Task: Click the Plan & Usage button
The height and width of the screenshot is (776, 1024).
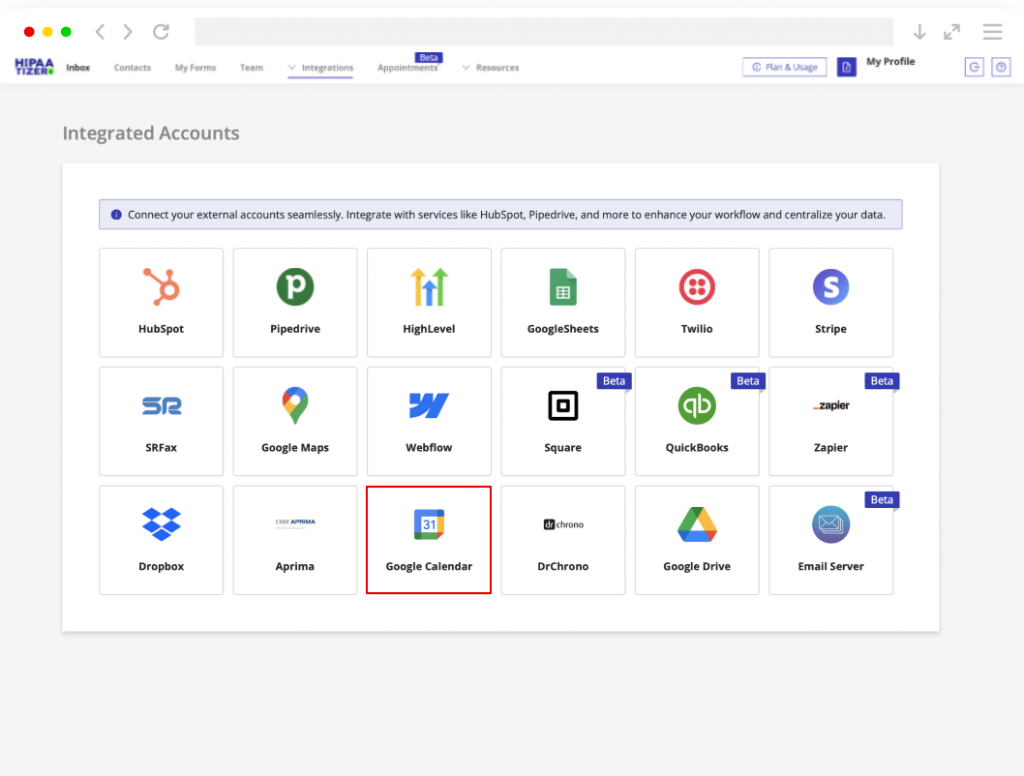Action: [784, 67]
